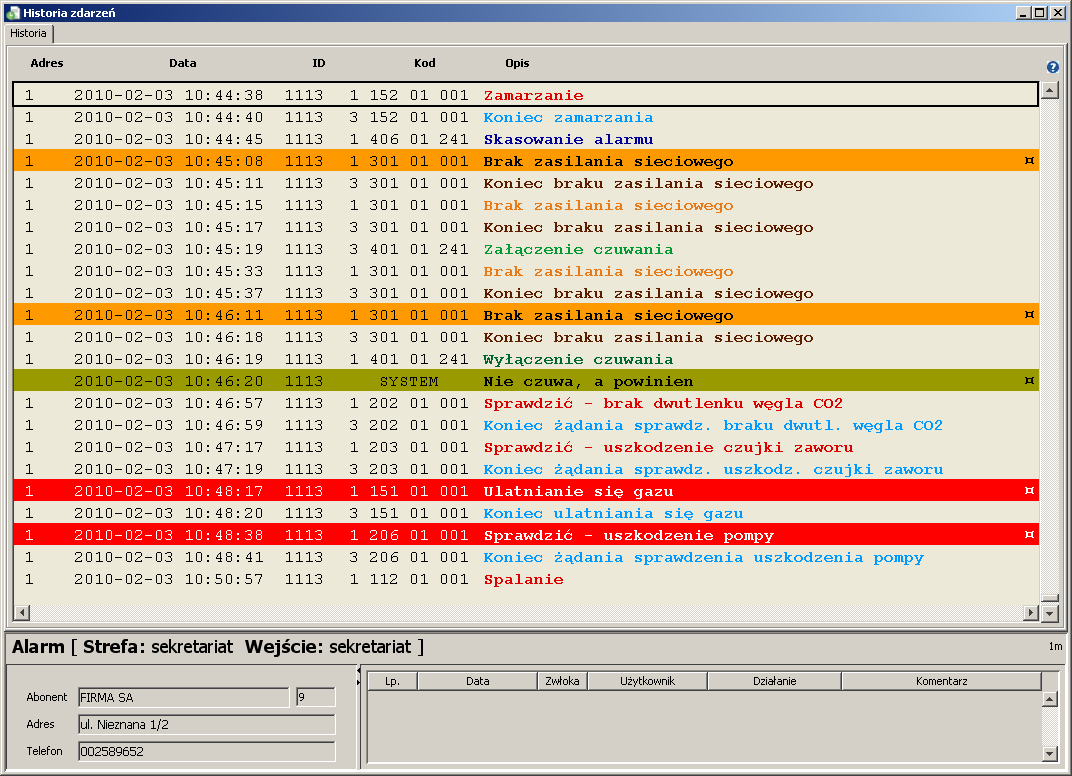Click the Historia zdarzeń title bar icon

pyautogui.click(x=12, y=12)
